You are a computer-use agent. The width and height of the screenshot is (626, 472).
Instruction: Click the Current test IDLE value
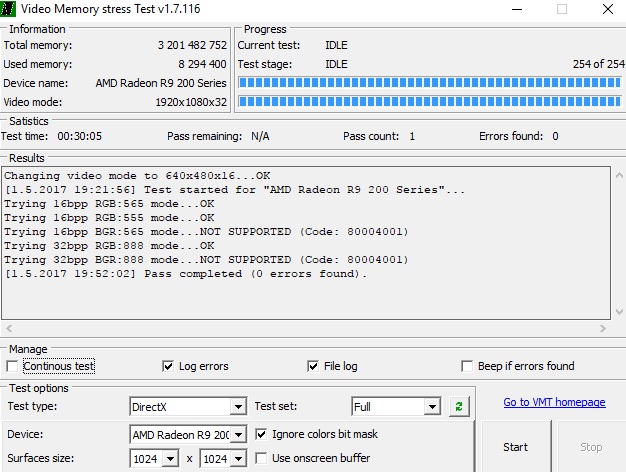[336, 45]
